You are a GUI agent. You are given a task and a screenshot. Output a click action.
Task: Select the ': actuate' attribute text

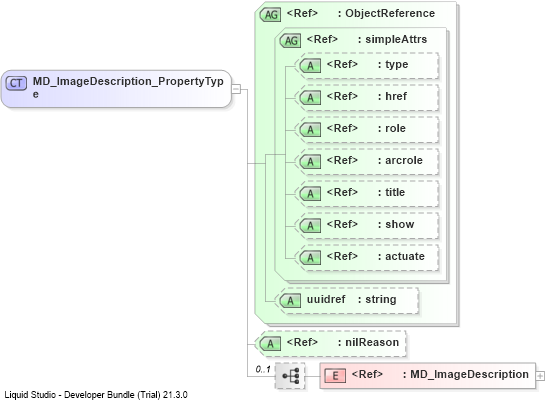401,256
